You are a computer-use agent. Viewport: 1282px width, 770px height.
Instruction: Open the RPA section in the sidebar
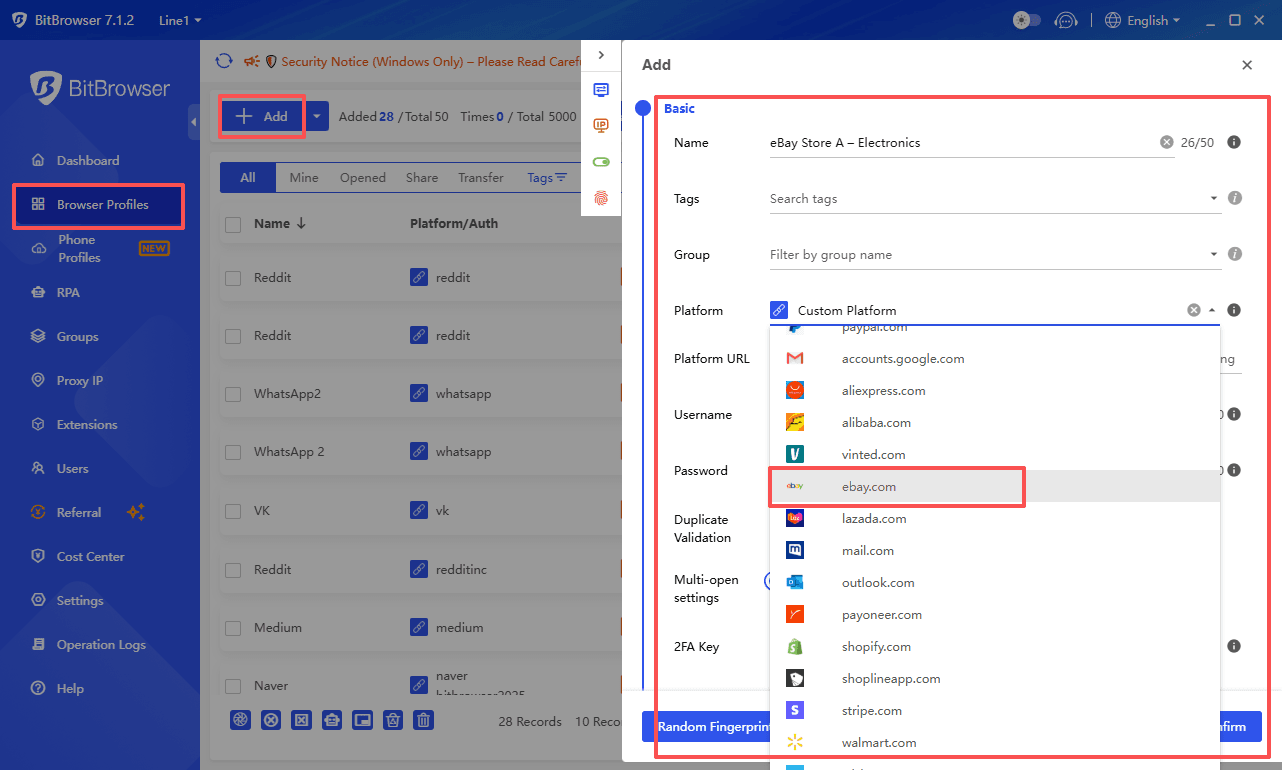coord(68,293)
